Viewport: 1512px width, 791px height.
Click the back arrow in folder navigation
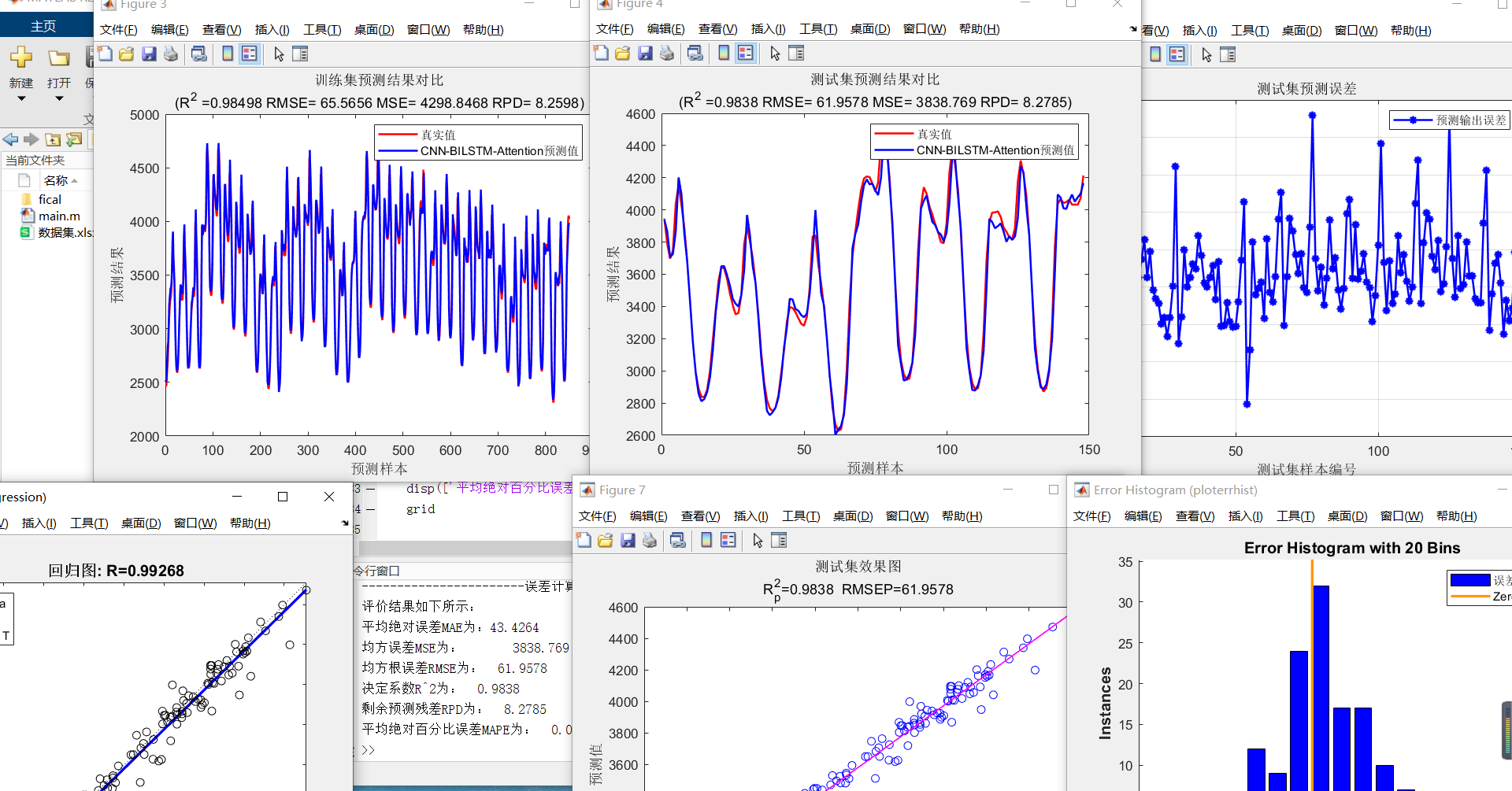coord(11,140)
